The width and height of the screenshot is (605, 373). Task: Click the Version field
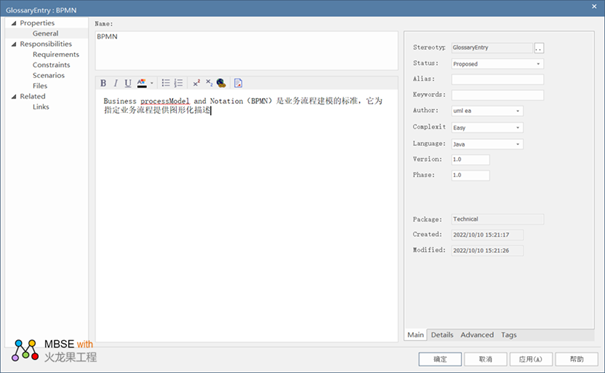(470, 160)
